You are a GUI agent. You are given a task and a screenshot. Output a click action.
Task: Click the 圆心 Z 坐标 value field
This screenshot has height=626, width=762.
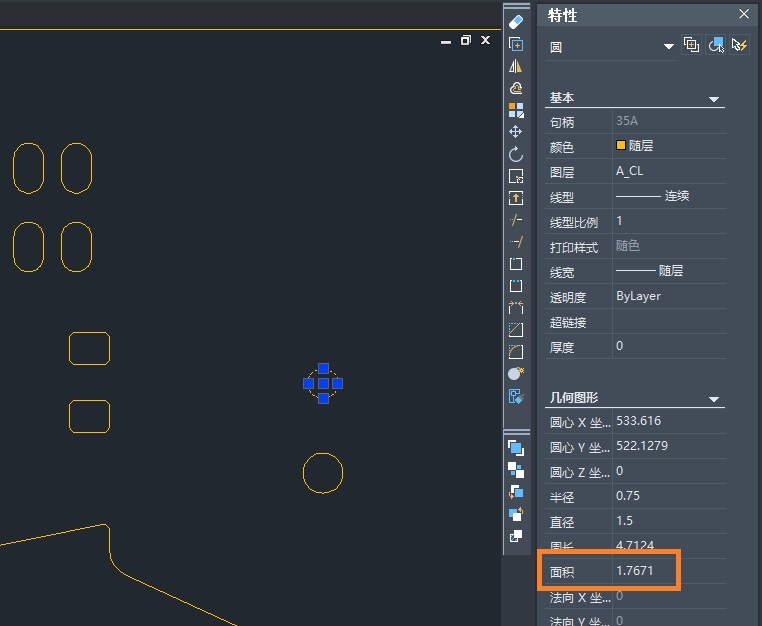669,471
